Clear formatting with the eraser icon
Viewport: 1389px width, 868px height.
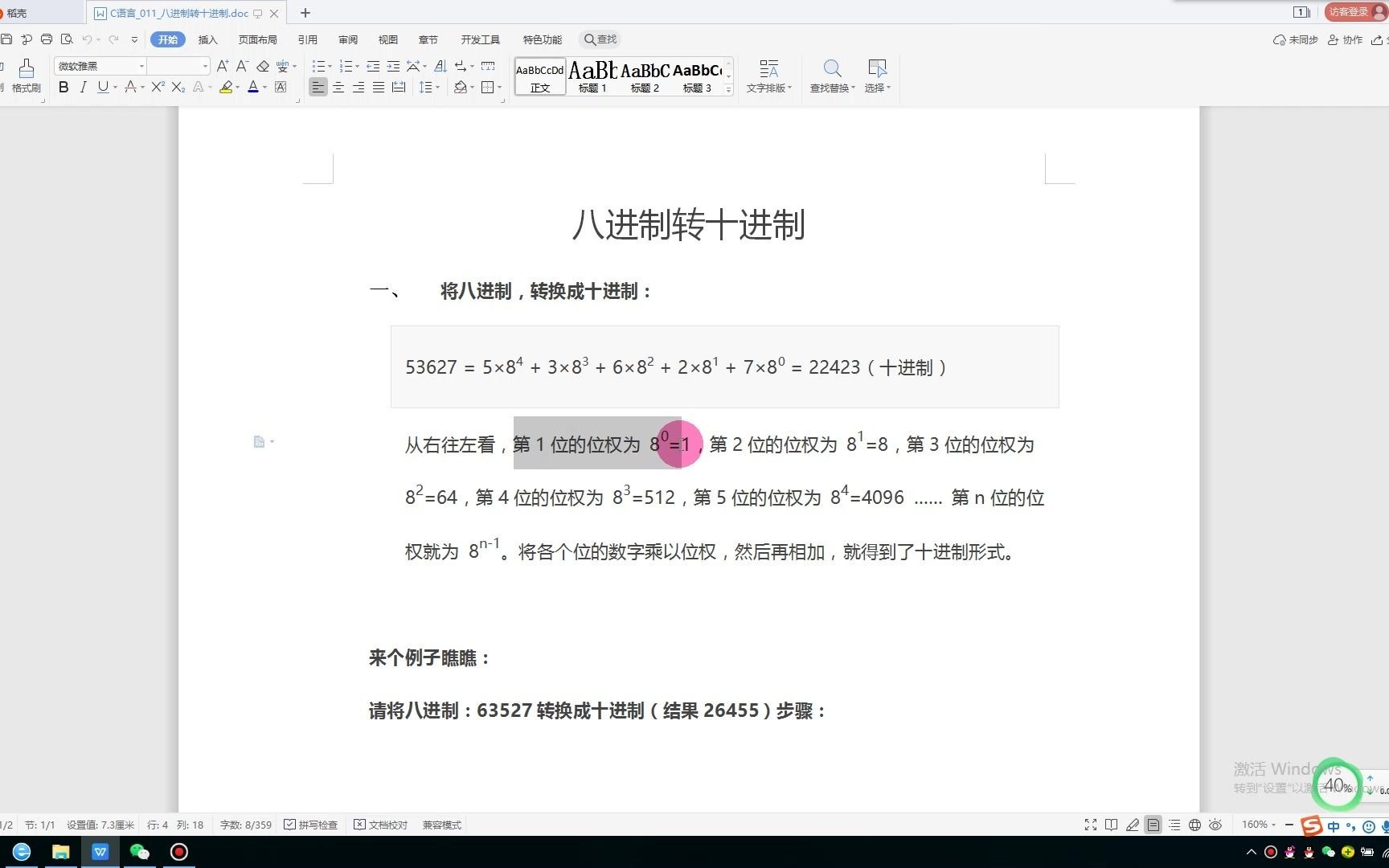[x=263, y=66]
